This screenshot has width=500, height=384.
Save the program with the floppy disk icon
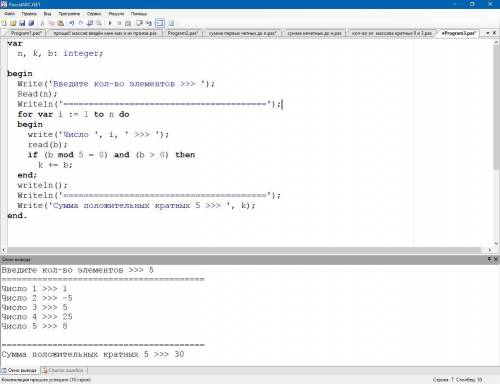(x=22, y=23)
